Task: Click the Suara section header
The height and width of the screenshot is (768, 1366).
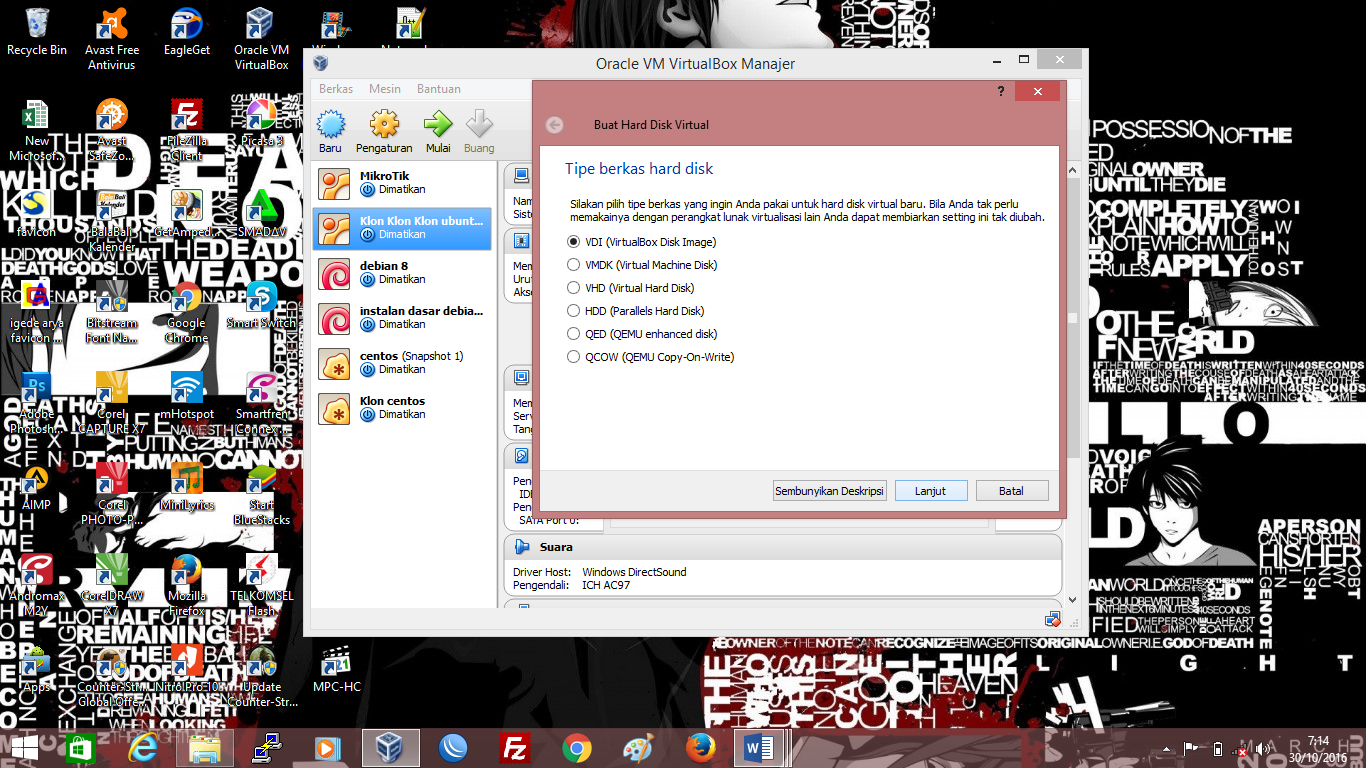Action: [782, 547]
